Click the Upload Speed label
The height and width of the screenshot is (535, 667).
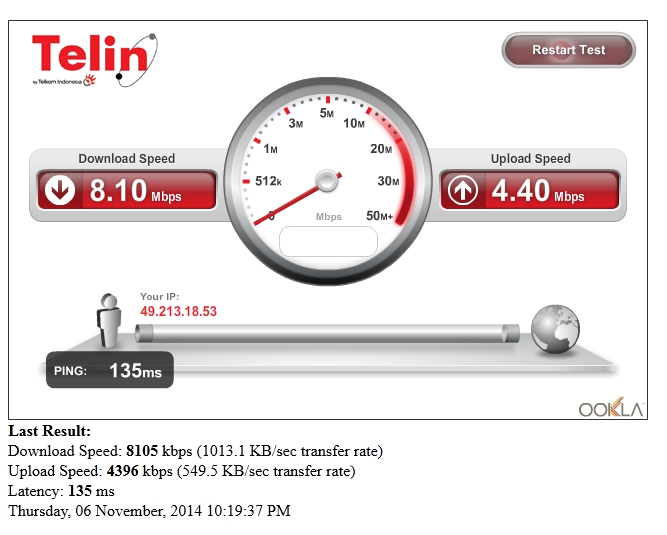pyautogui.click(x=530, y=159)
